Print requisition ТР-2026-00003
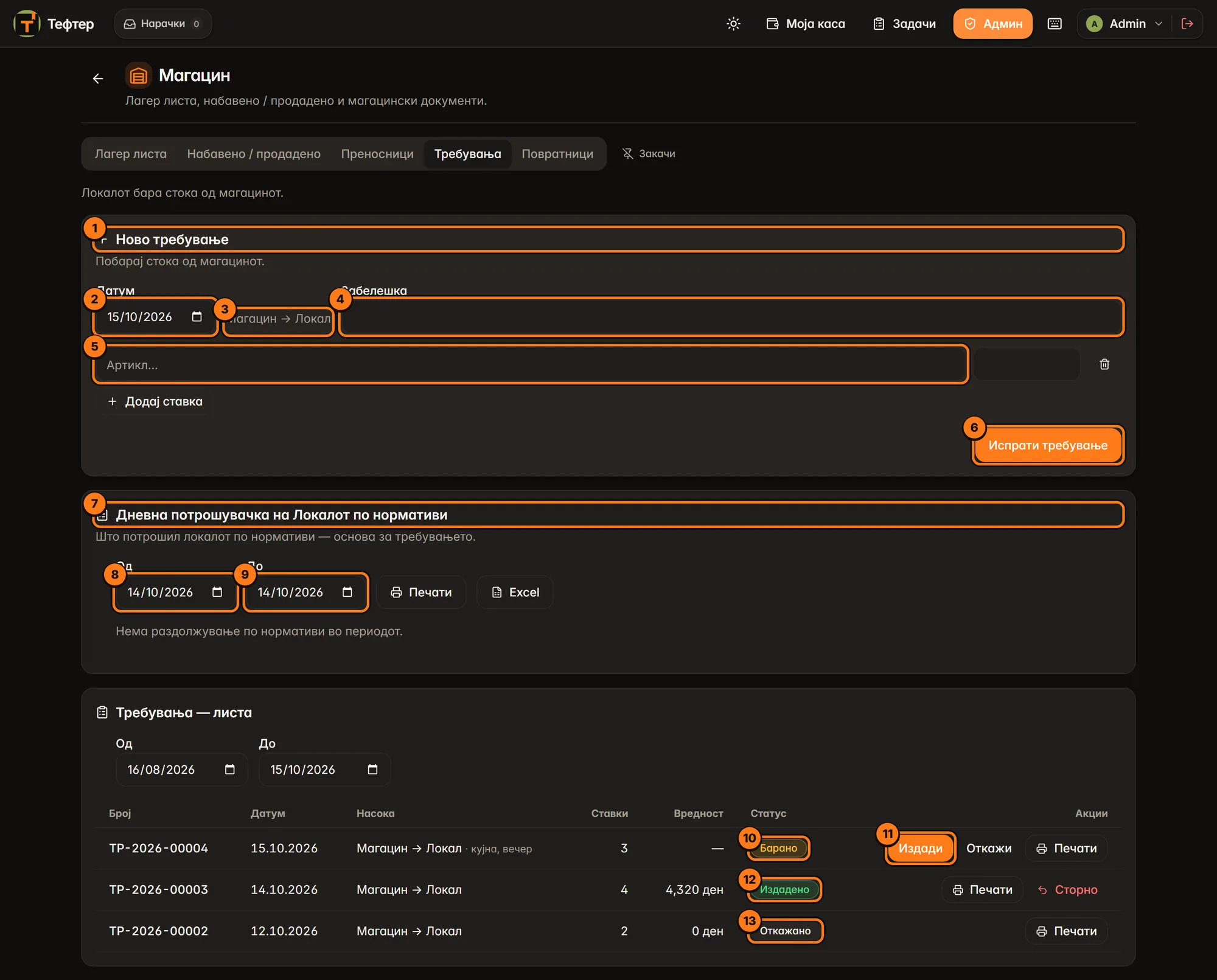This screenshot has width=1217, height=980. (982, 889)
